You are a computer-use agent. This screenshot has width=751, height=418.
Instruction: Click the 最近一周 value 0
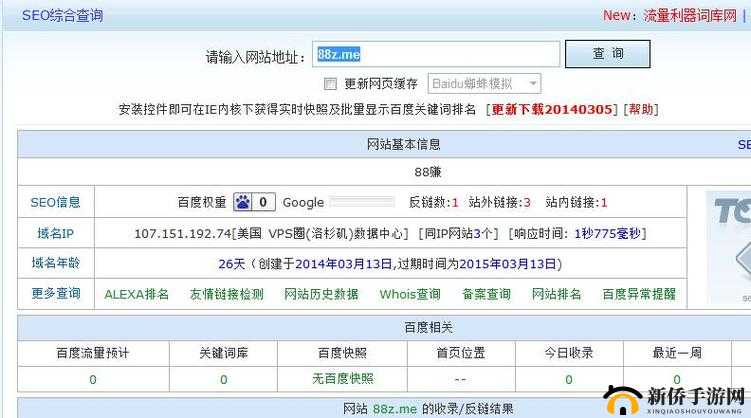pos(677,380)
